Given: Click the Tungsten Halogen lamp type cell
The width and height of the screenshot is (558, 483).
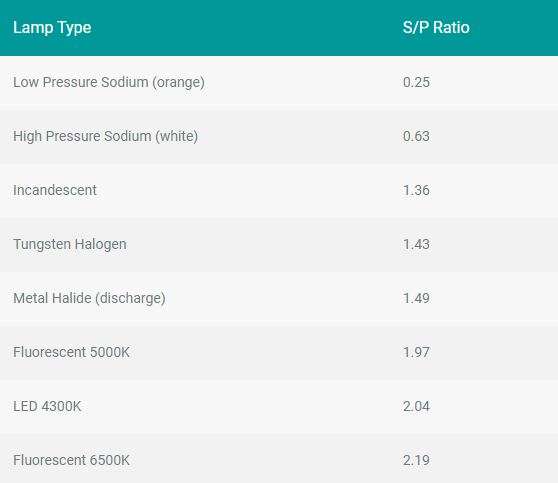Looking at the screenshot, I should (70, 245).
